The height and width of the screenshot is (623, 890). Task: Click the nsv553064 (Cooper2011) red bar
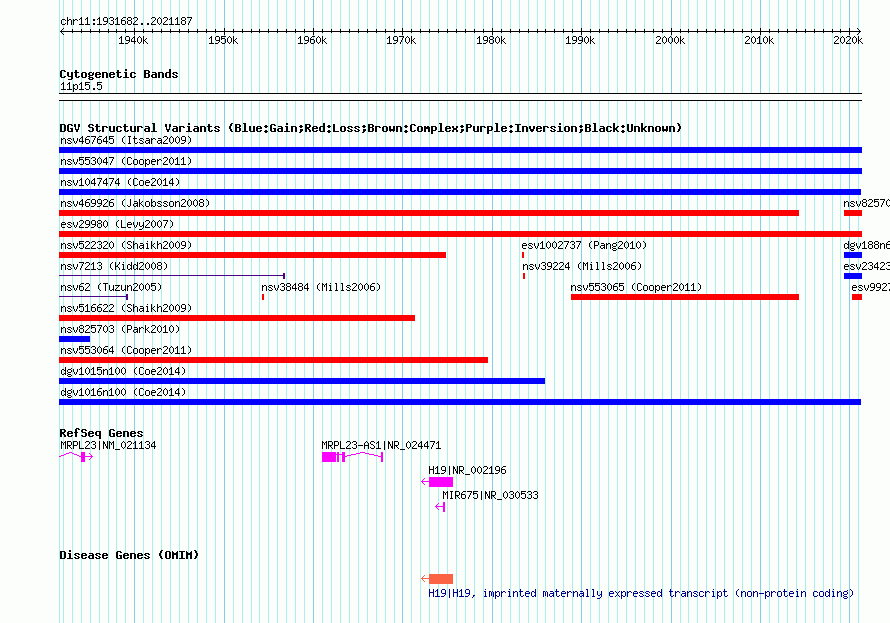[274, 360]
